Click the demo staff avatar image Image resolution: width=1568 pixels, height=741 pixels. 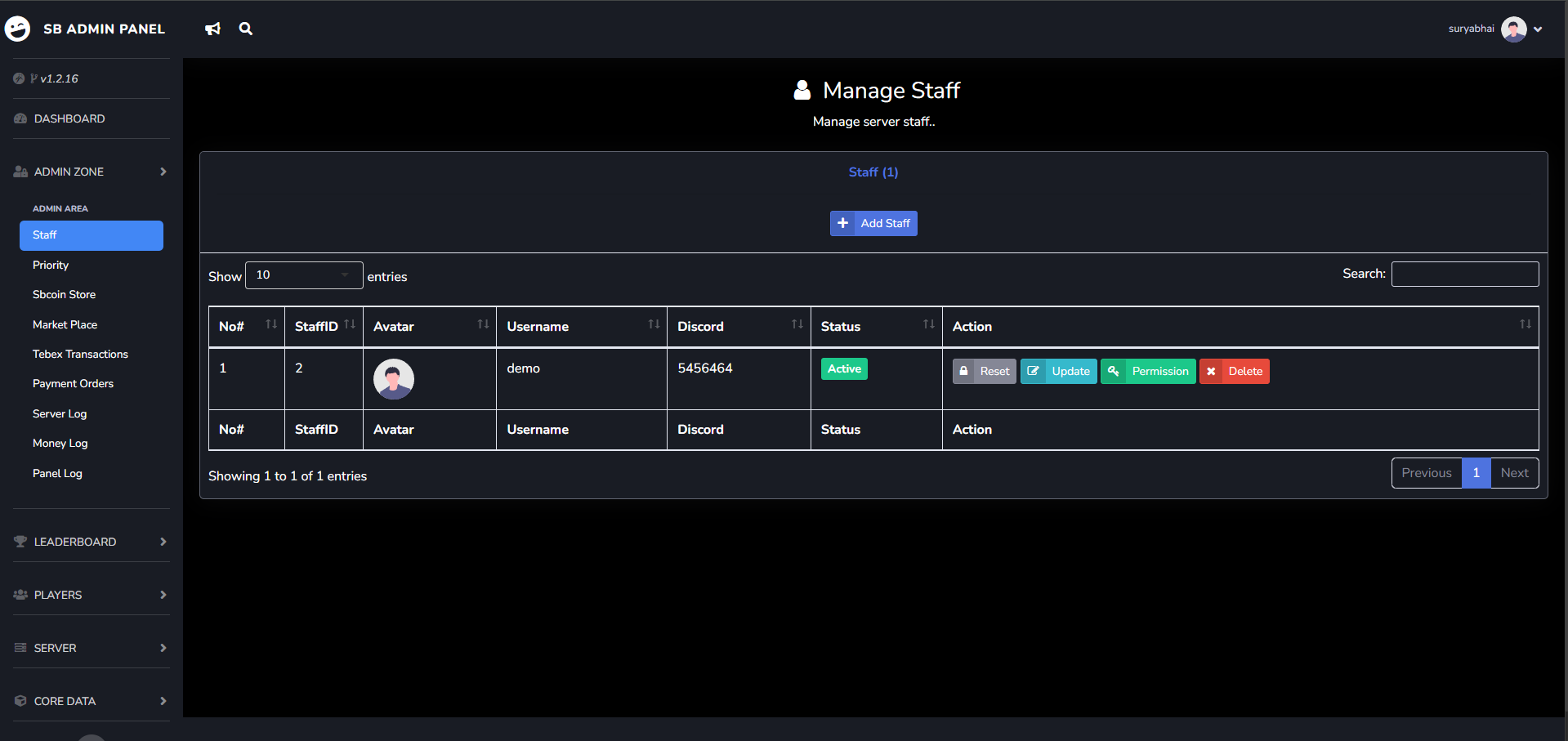click(394, 379)
